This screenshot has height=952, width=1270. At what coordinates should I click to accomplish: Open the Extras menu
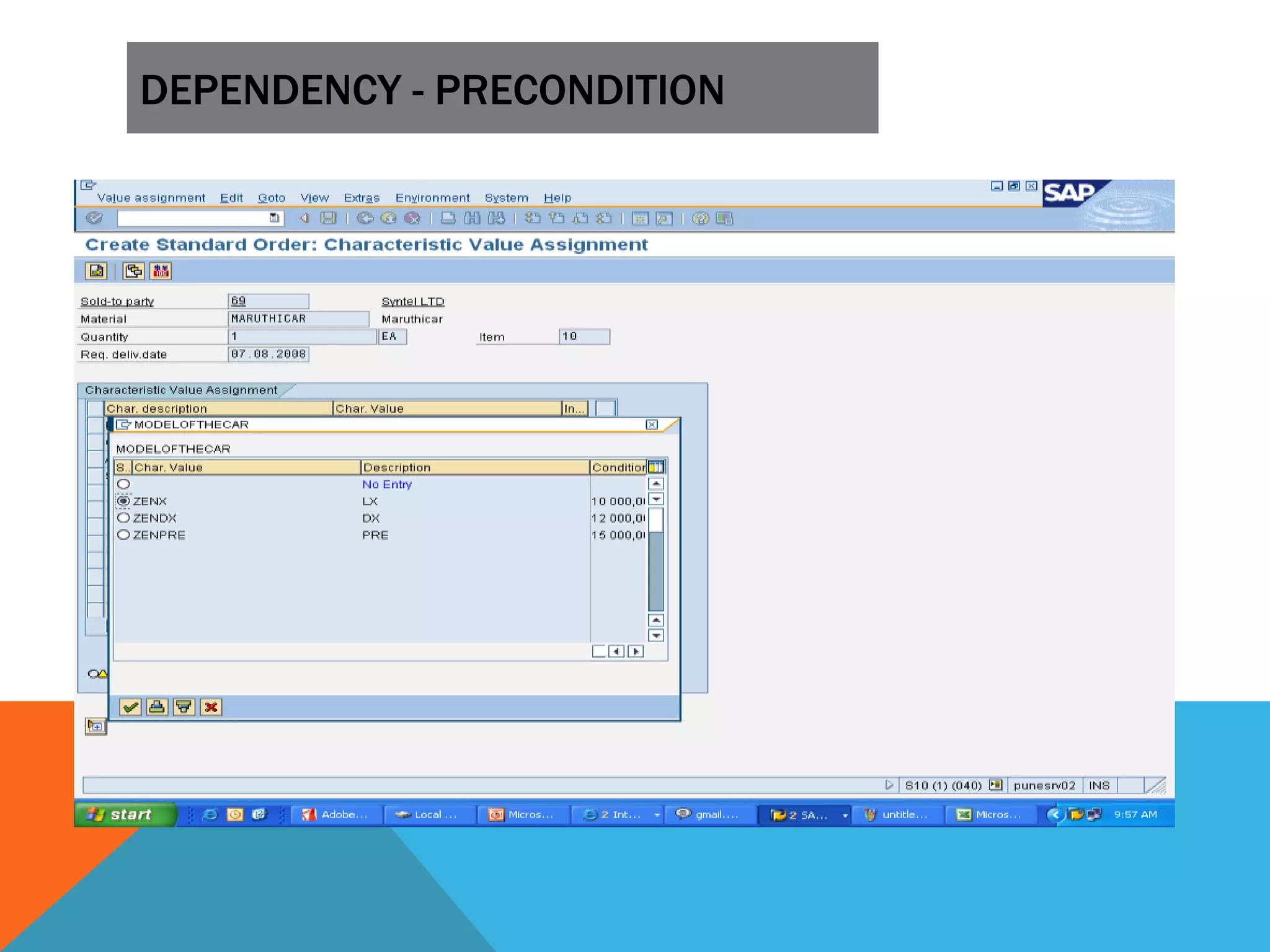click(x=362, y=198)
